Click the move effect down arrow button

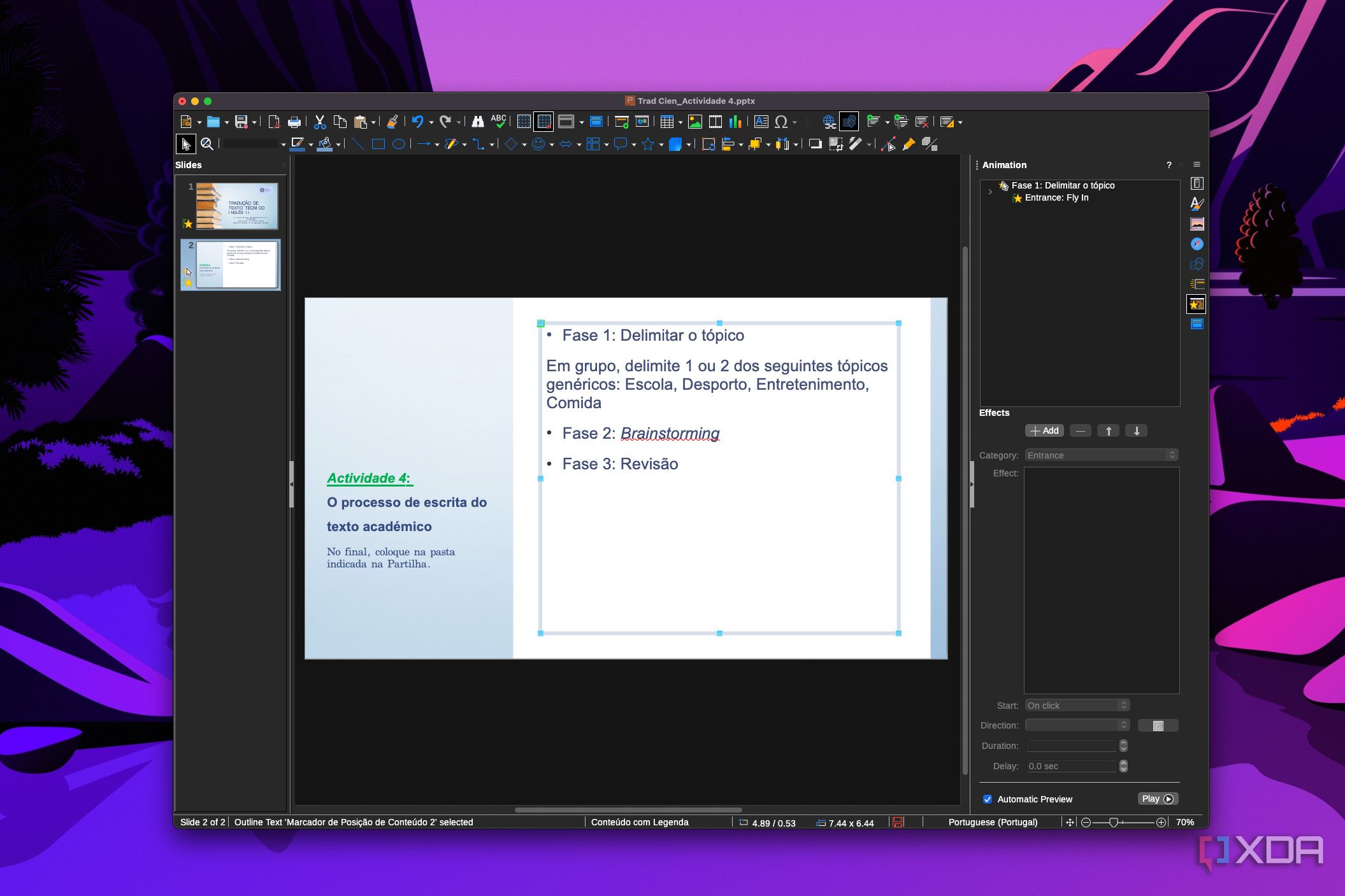[x=1137, y=431]
